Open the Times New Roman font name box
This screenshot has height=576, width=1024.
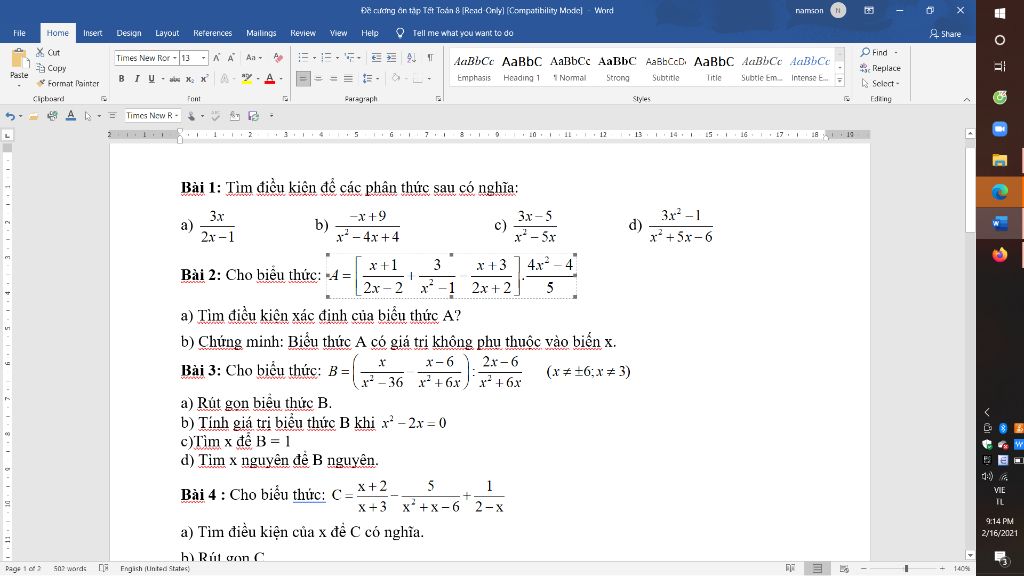(x=146, y=58)
